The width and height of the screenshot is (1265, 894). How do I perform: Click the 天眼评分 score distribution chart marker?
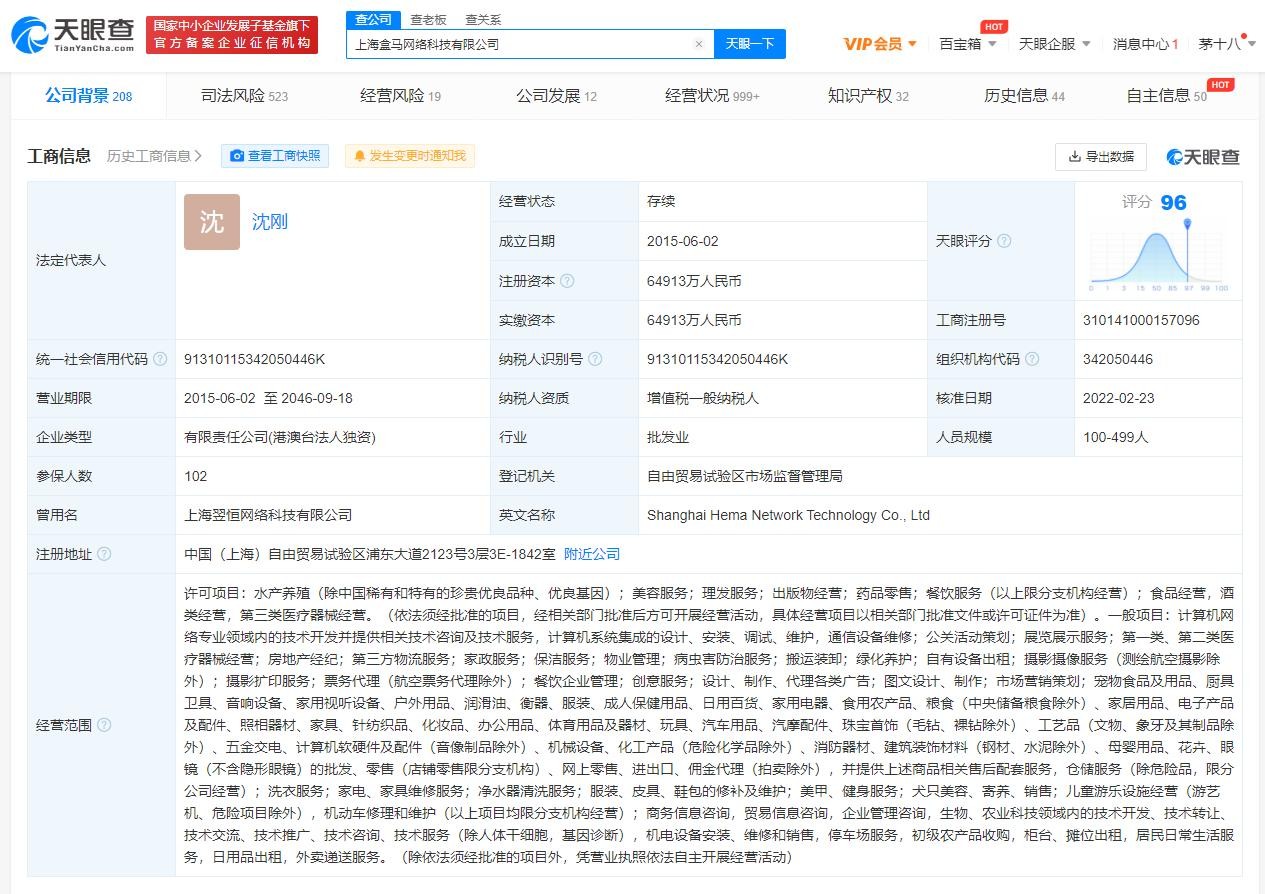1187,225
